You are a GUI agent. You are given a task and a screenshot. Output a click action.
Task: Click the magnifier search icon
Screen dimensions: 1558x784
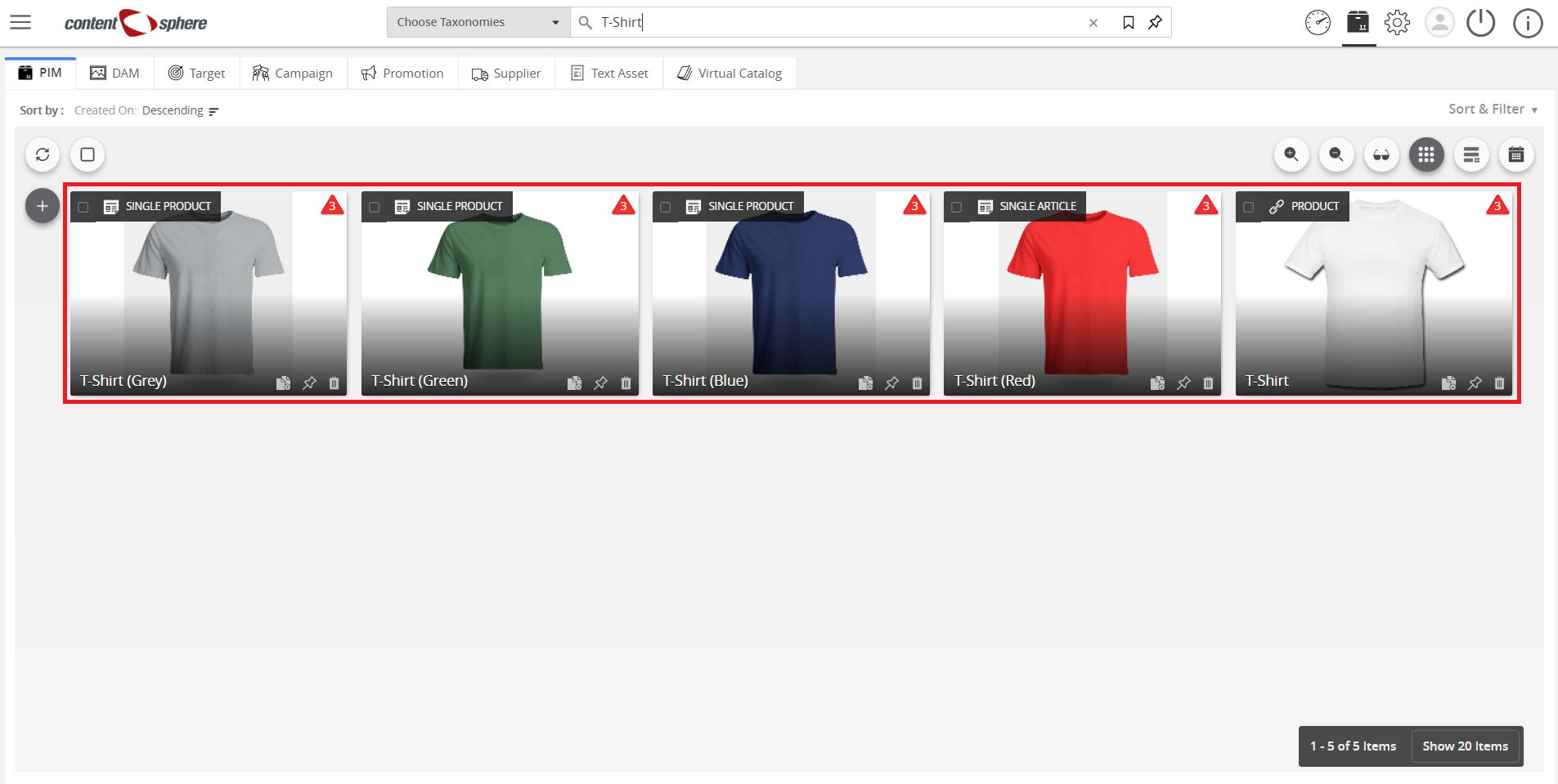586,23
